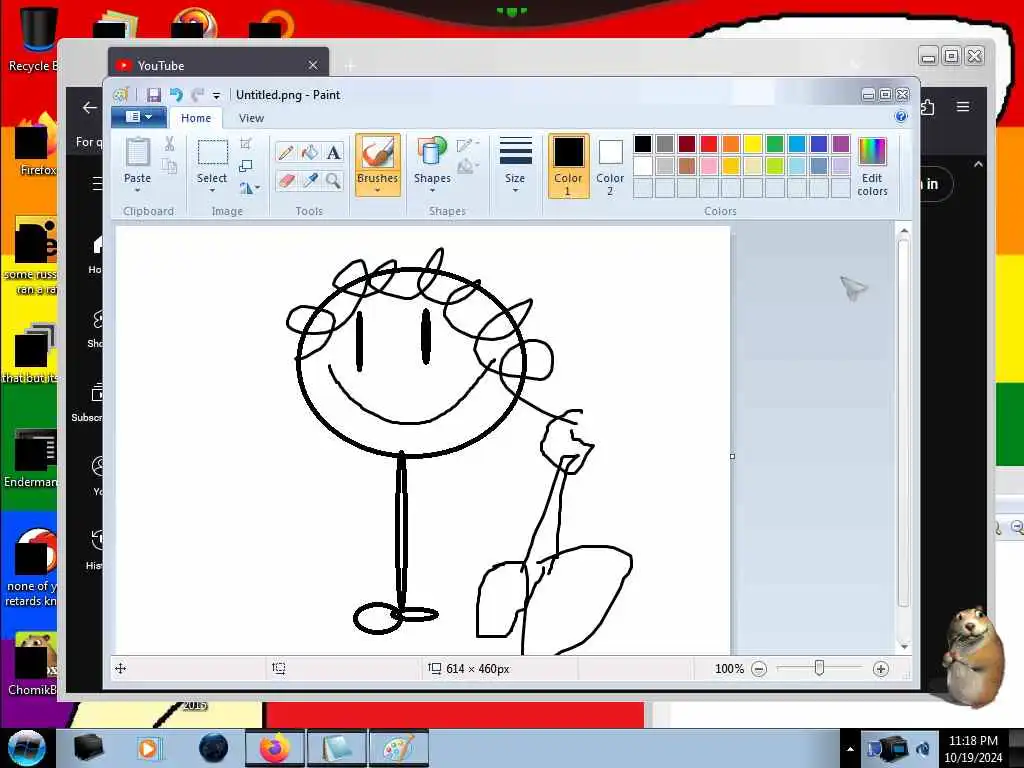Open the shape Outline dropdown
The width and height of the screenshot is (1024, 768).
pyautogui.click(x=468, y=145)
